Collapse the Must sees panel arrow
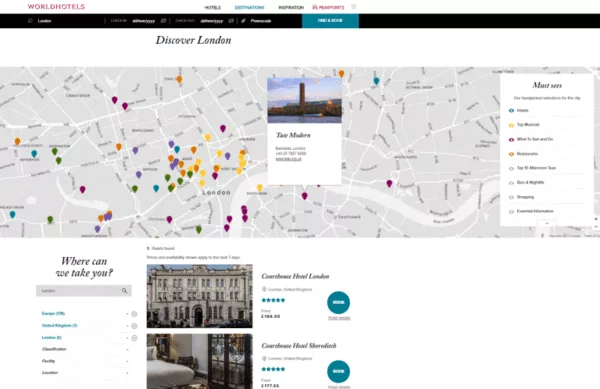Viewport: 600px width, 389px height. 547,223
